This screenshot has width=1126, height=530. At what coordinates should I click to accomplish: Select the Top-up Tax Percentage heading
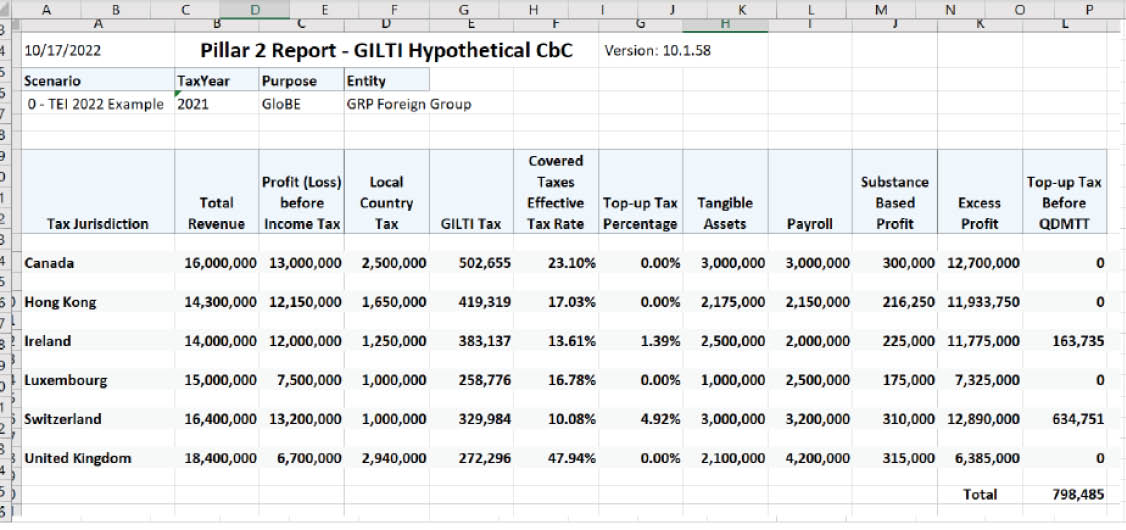641,192
